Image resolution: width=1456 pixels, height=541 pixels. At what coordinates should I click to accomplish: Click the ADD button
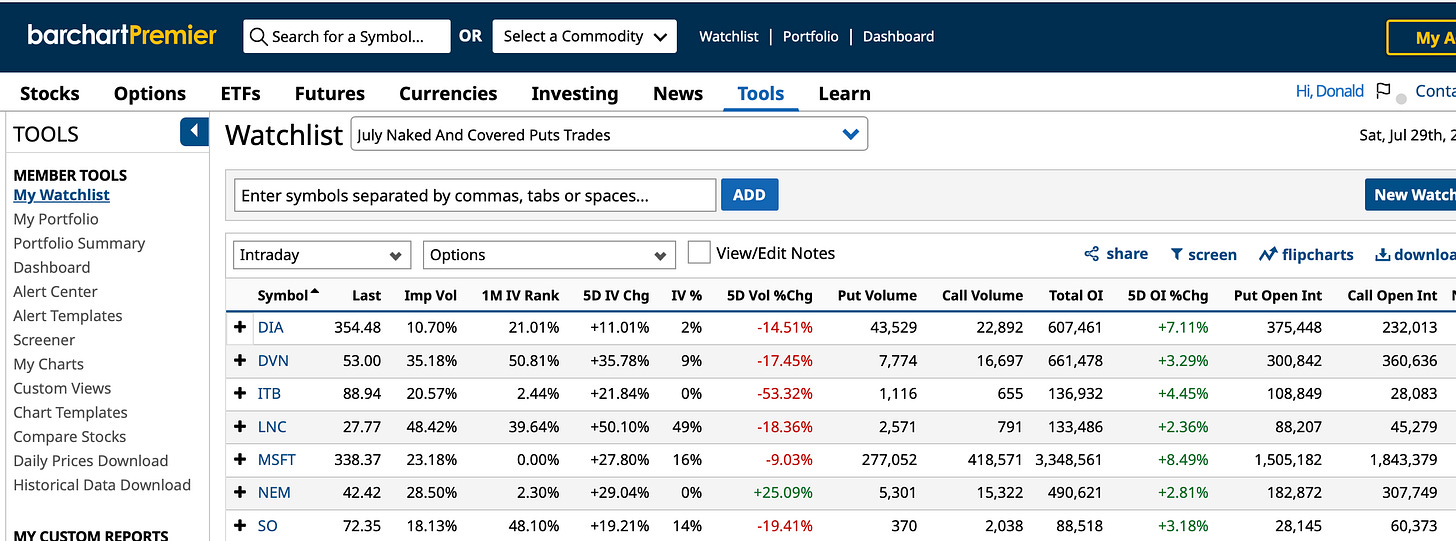click(x=749, y=195)
